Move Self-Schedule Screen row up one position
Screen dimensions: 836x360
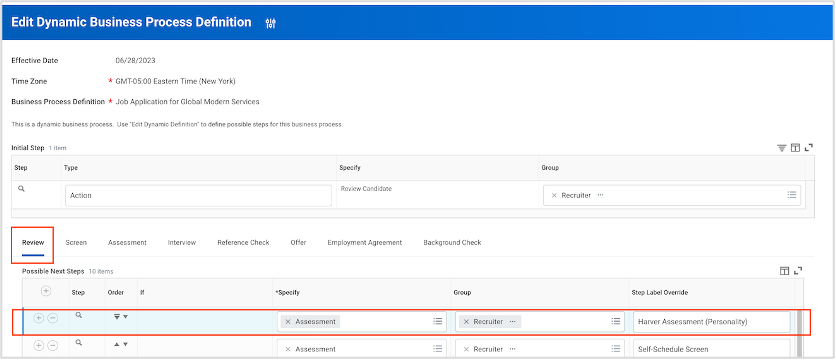coord(117,345)
